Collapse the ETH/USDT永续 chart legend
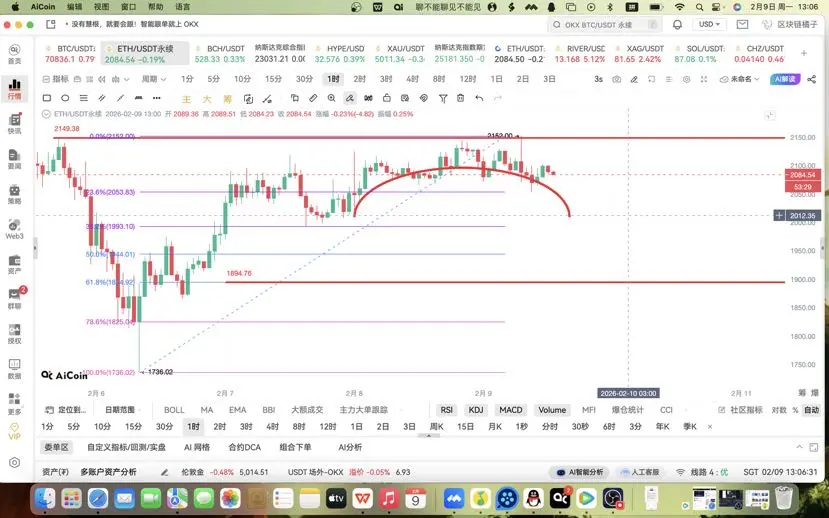 click(46, 114)
